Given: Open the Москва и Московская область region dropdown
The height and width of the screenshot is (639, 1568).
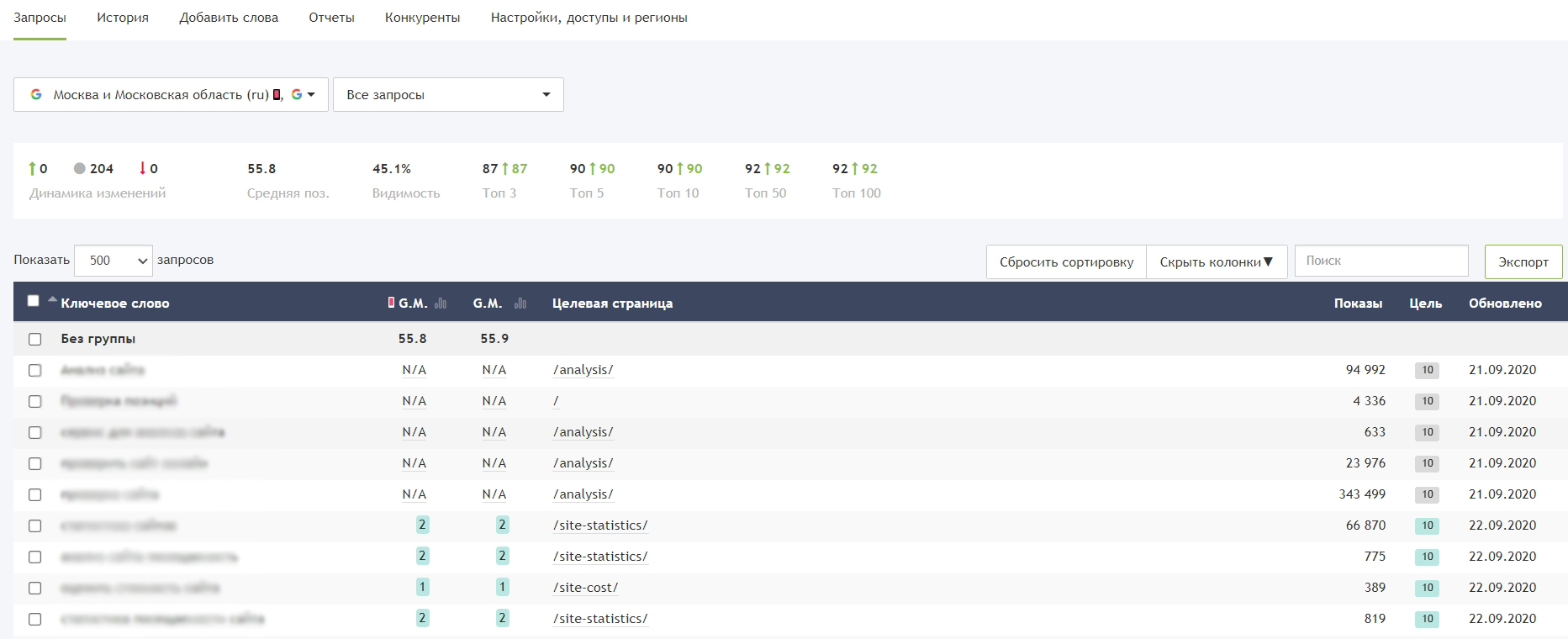Looking at the screenshot, I should [171, 95].
